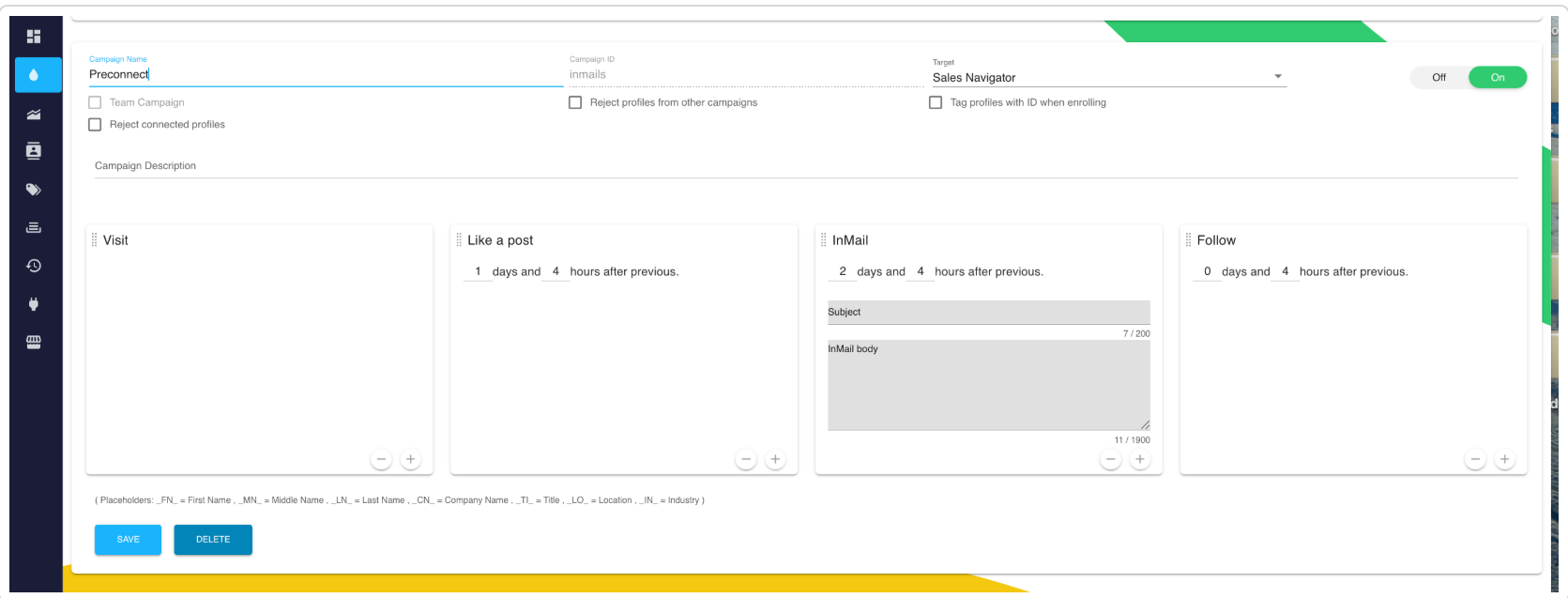Check the Reject connected profiles checkbox
The height and width of the screenshot is (598, 1568).
coord(95,124)
